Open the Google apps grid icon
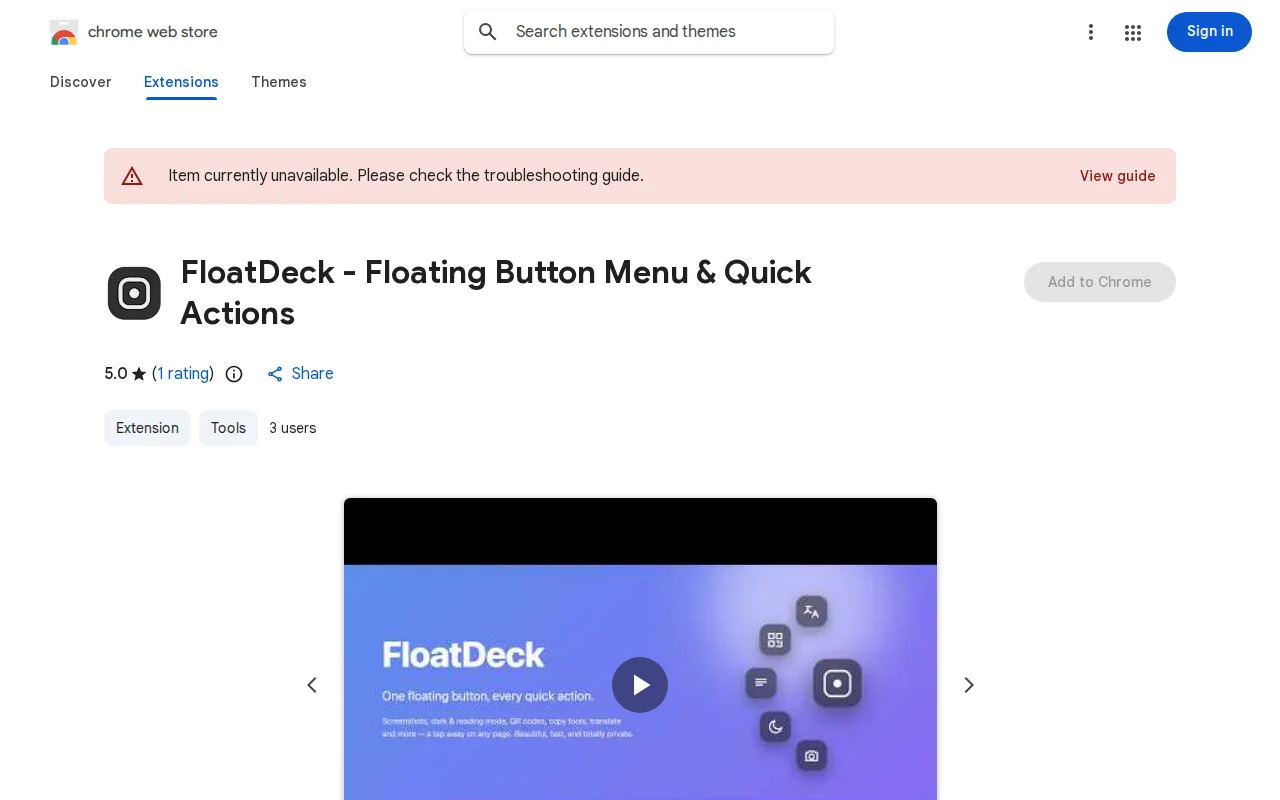The height and width of the screenshot is (800, 1280). click(1133, 32)
